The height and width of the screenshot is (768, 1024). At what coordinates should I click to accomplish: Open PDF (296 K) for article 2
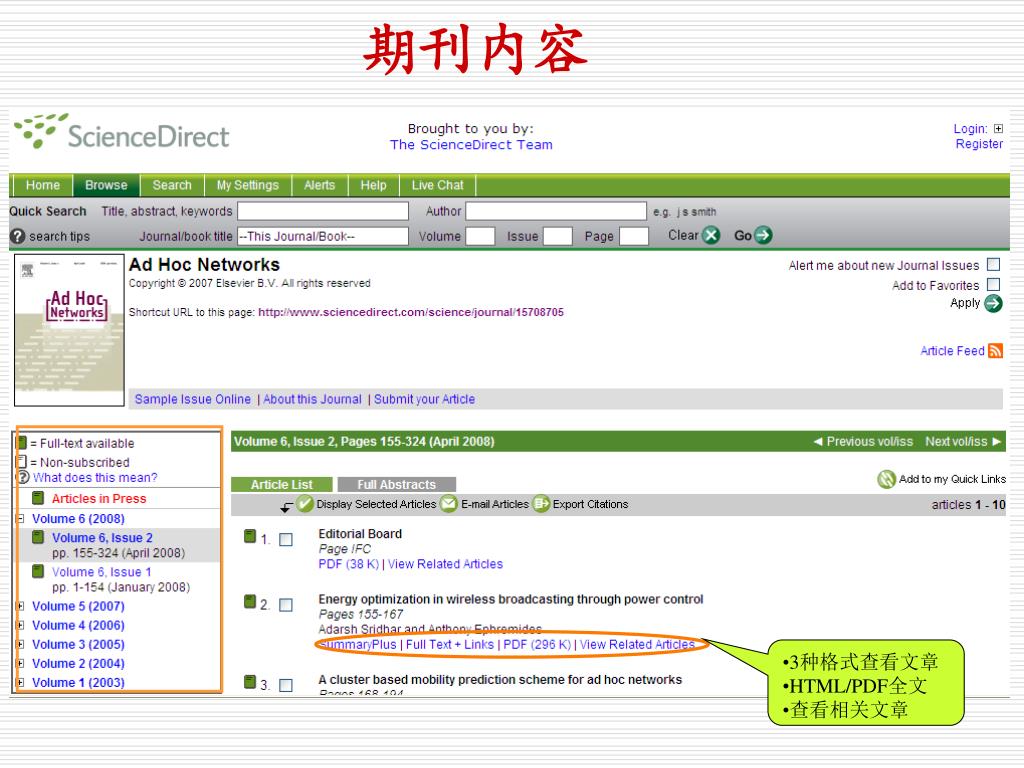pos(537,645)
